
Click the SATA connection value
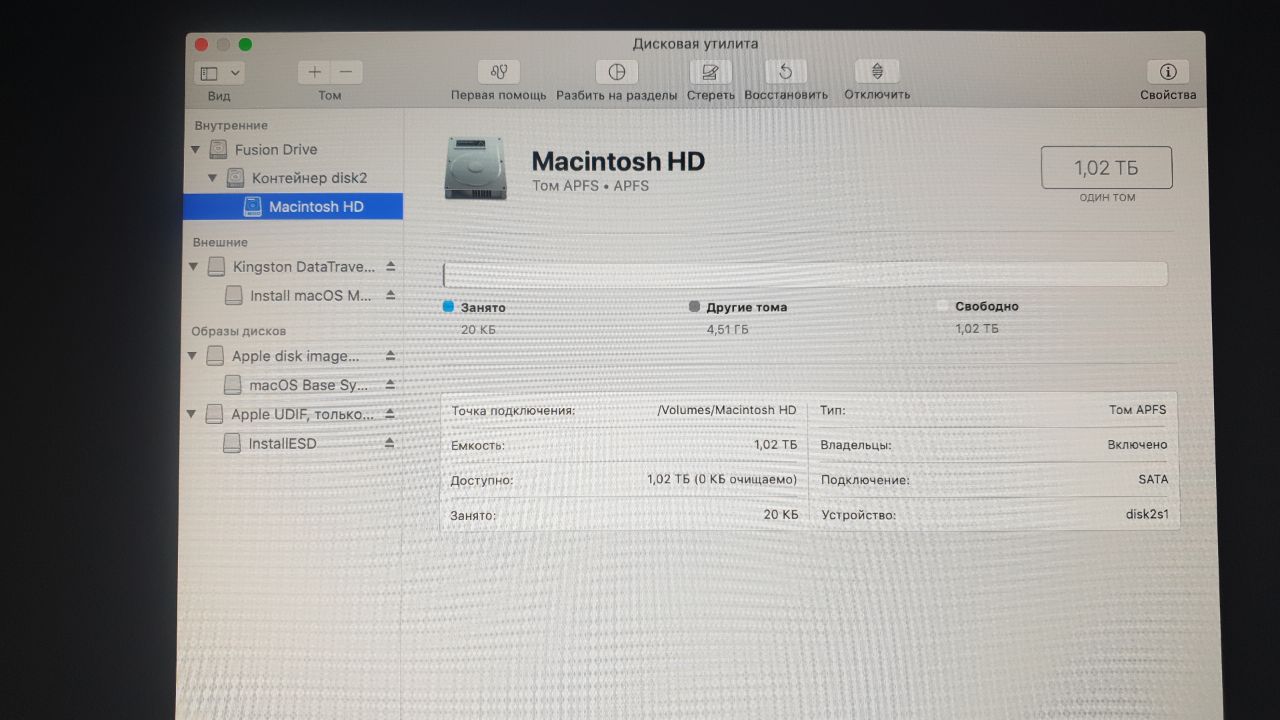pos(1153,479)
